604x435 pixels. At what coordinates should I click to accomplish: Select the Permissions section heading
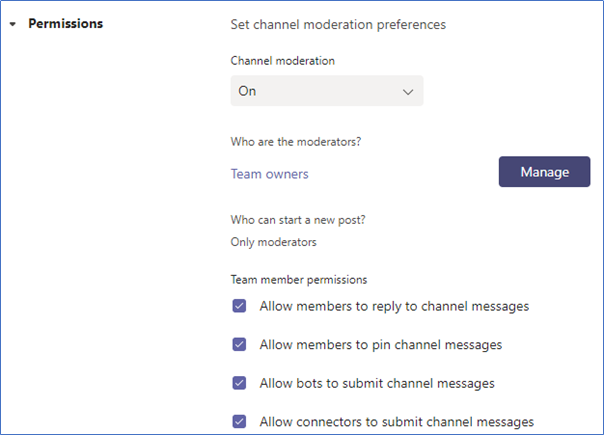click(65, 24)
